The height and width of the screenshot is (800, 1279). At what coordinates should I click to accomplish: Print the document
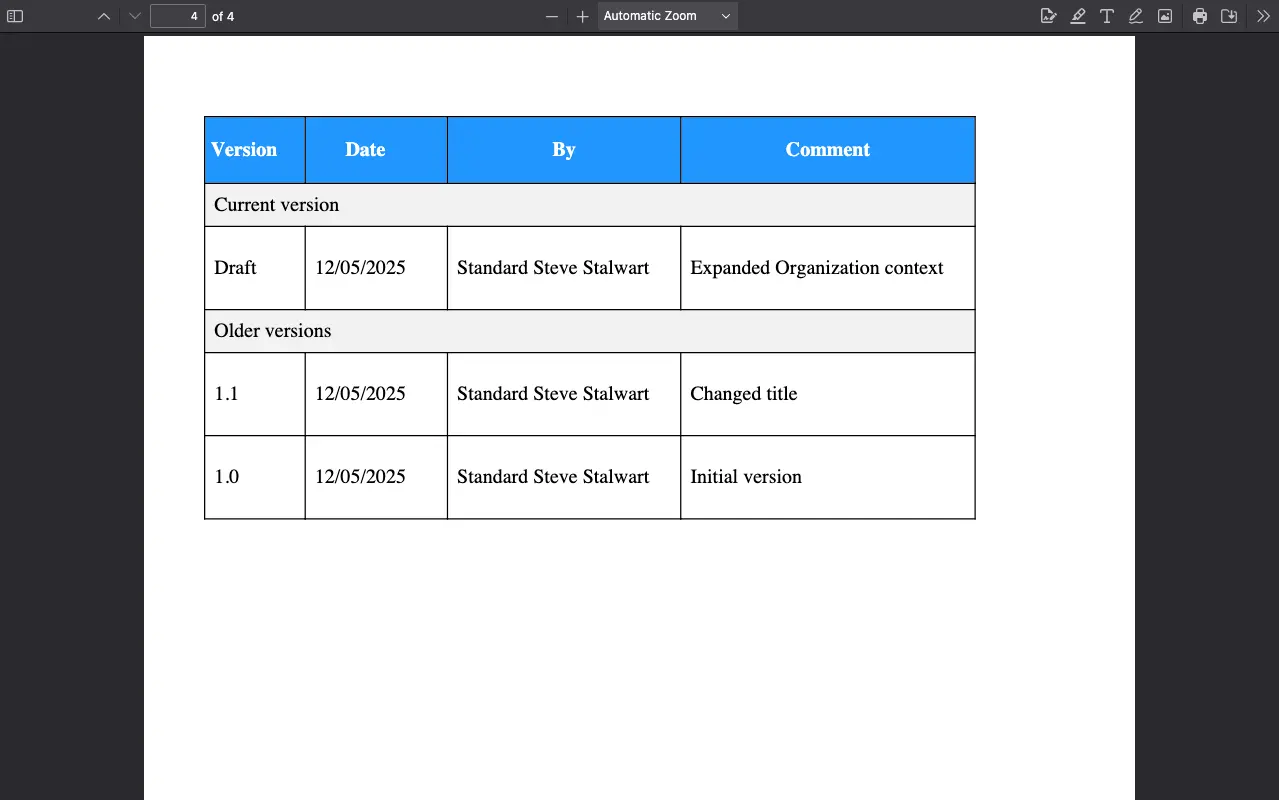[1200, 16]
